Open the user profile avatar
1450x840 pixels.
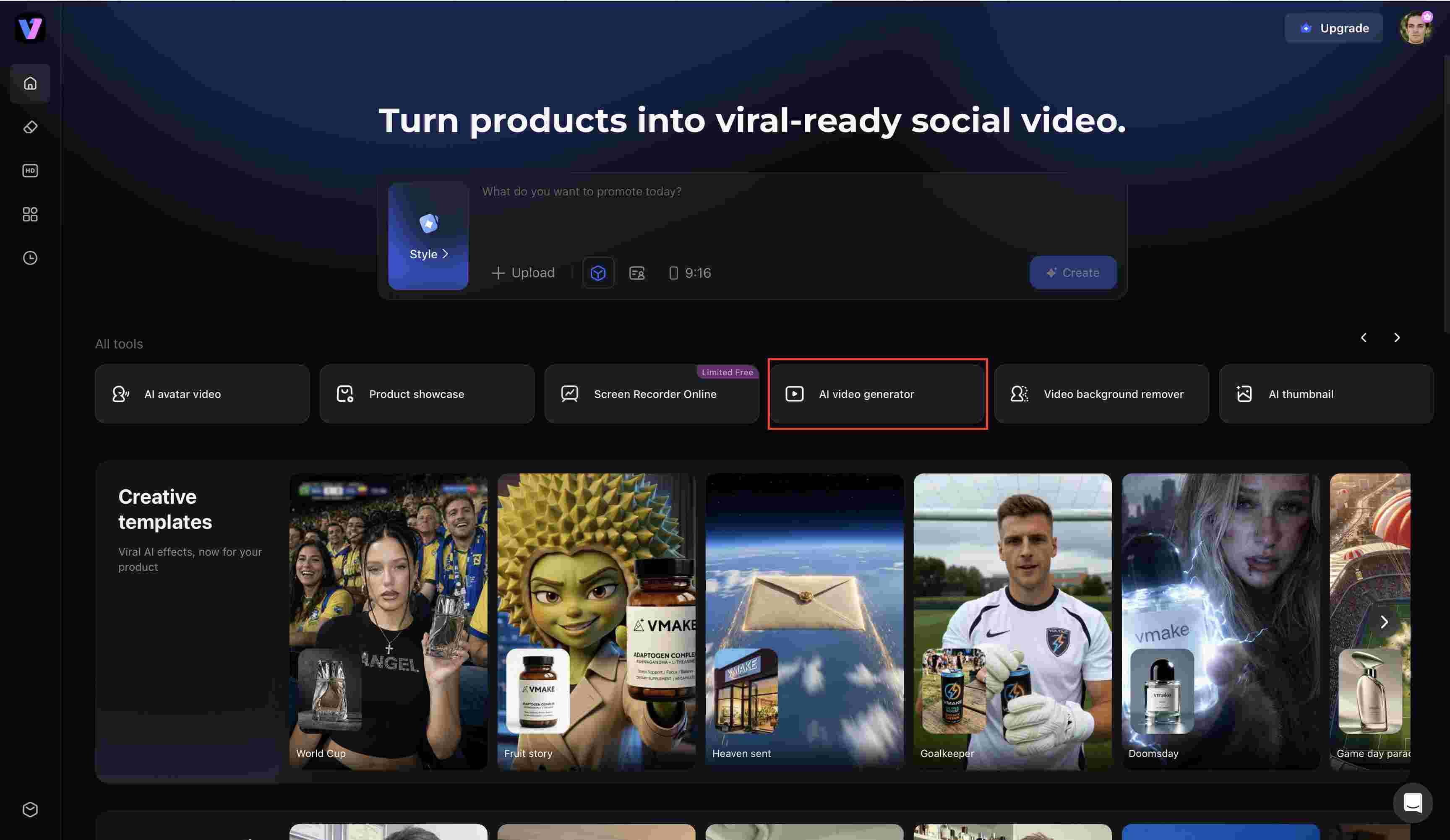[1416, 28]
